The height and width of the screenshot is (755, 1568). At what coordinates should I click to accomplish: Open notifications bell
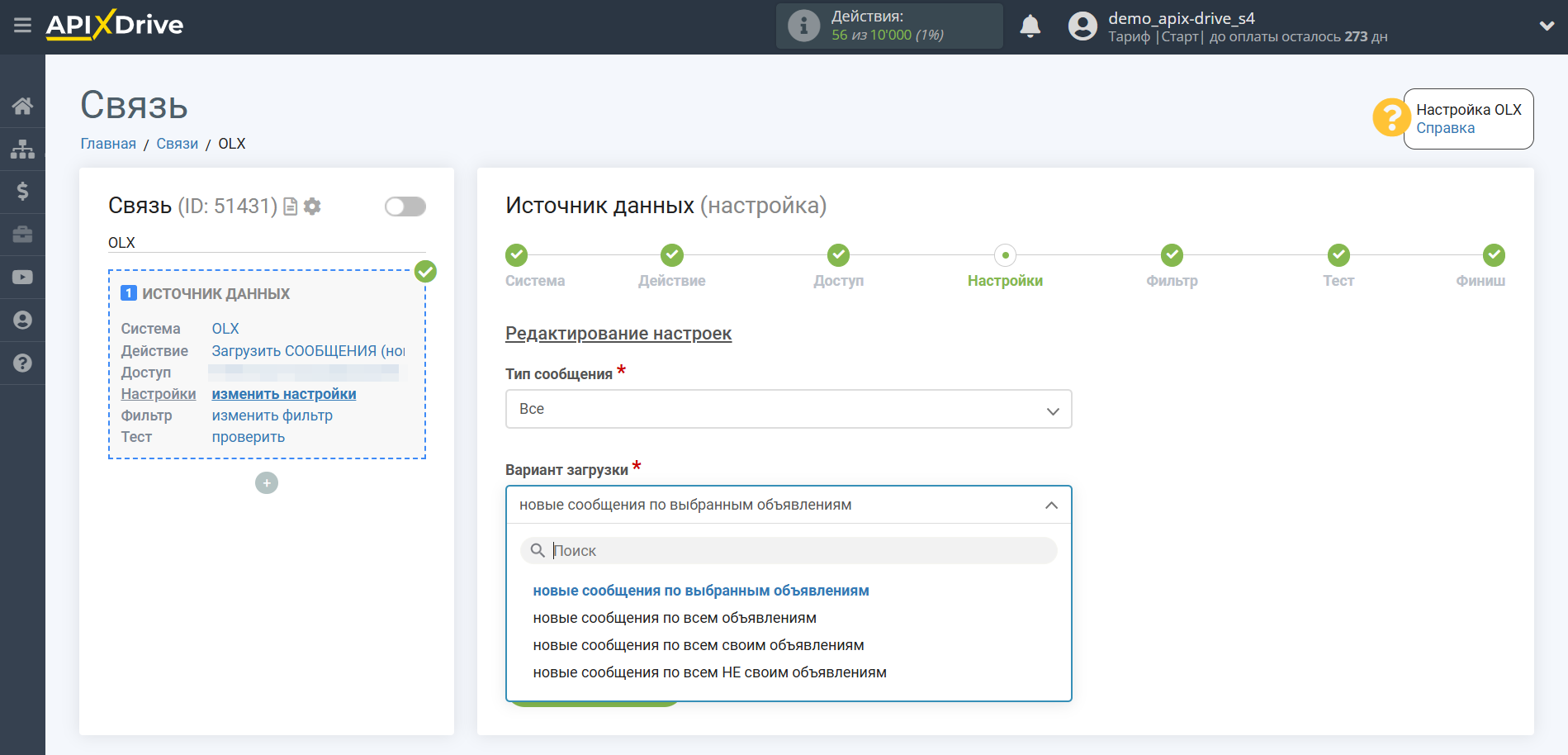1030,26
